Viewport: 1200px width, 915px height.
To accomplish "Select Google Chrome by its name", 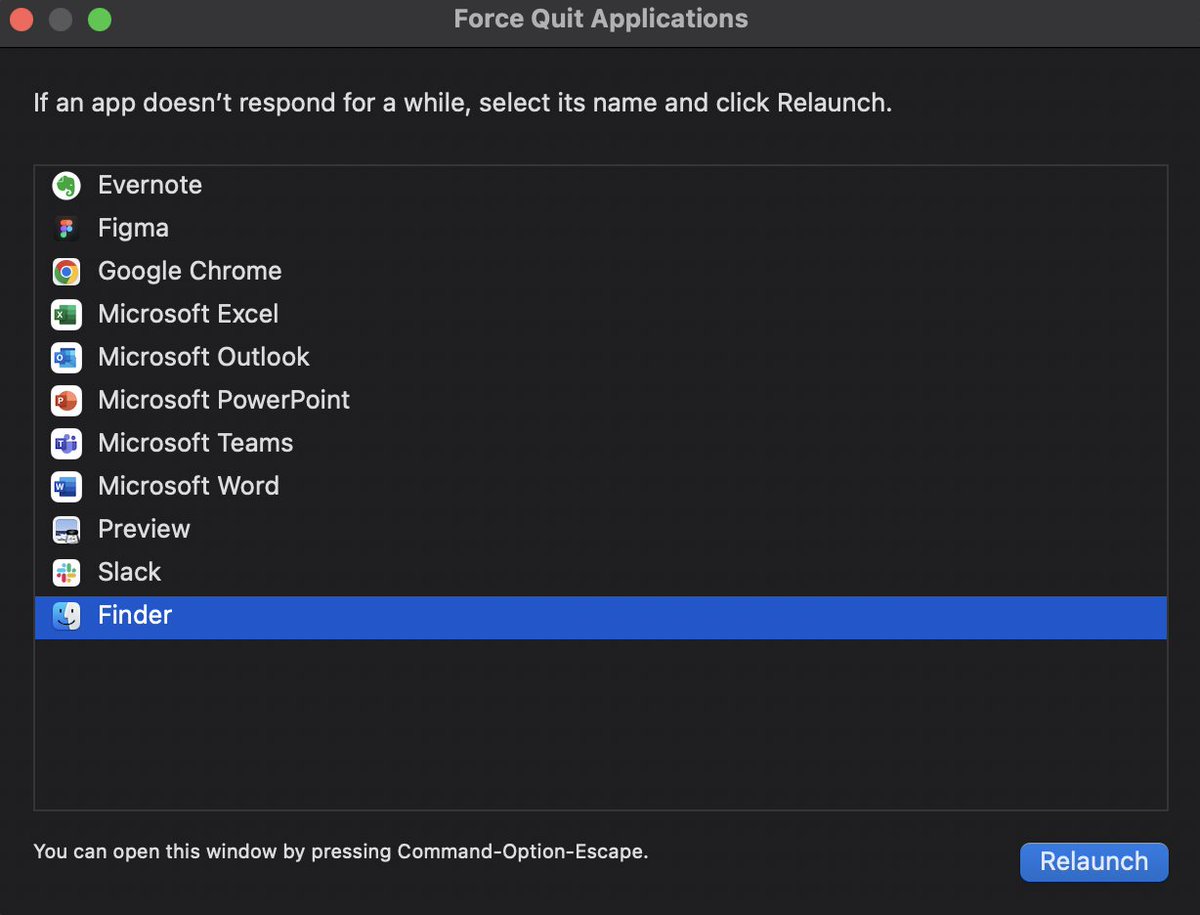I will (190, 271).
